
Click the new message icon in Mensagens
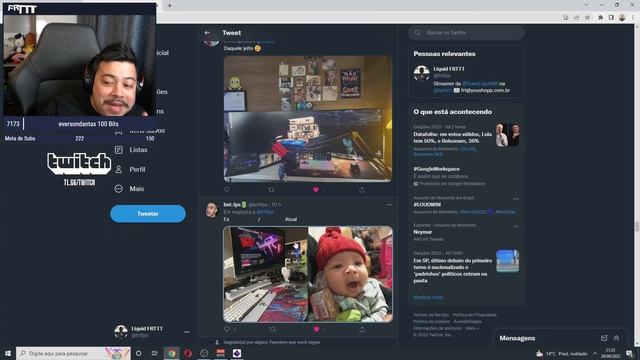coord(604,338)
